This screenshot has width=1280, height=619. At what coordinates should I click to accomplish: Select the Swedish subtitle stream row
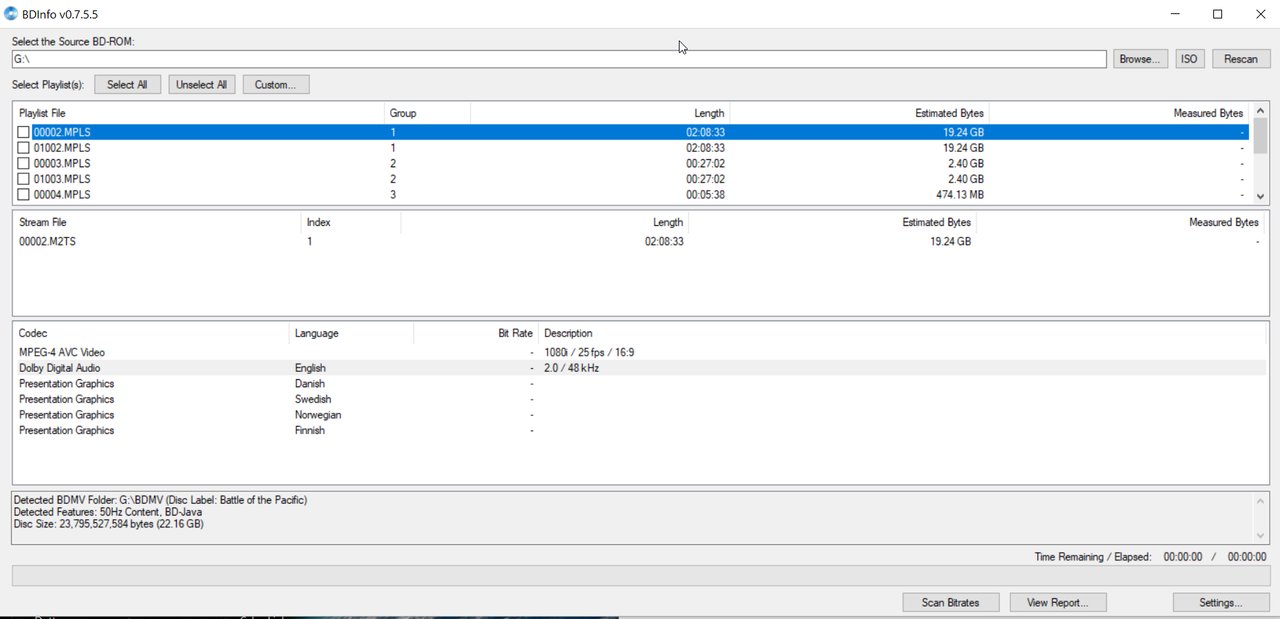pyautogui.click(x=640, y=399)
